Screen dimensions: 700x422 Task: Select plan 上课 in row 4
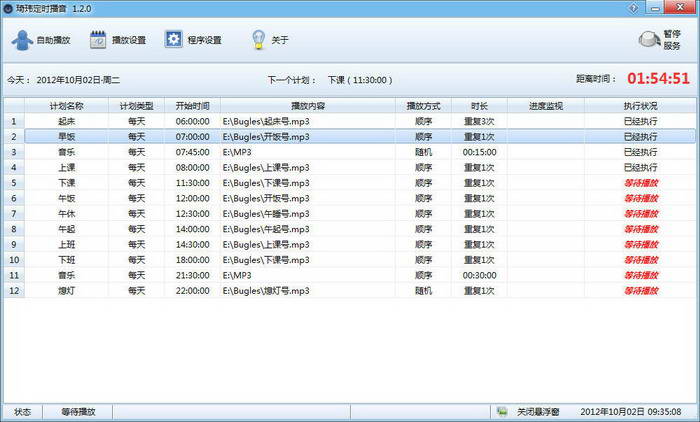pyautogui.click(x=67, y=167)
